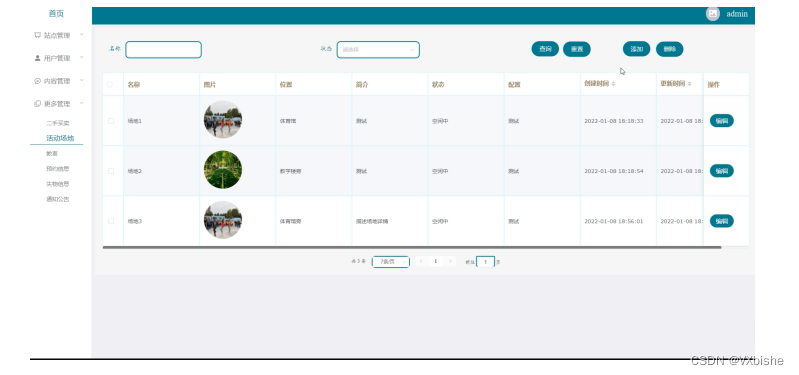Click the 添加 add button
This screenshot has width=799, height=375.
[636, 49]
